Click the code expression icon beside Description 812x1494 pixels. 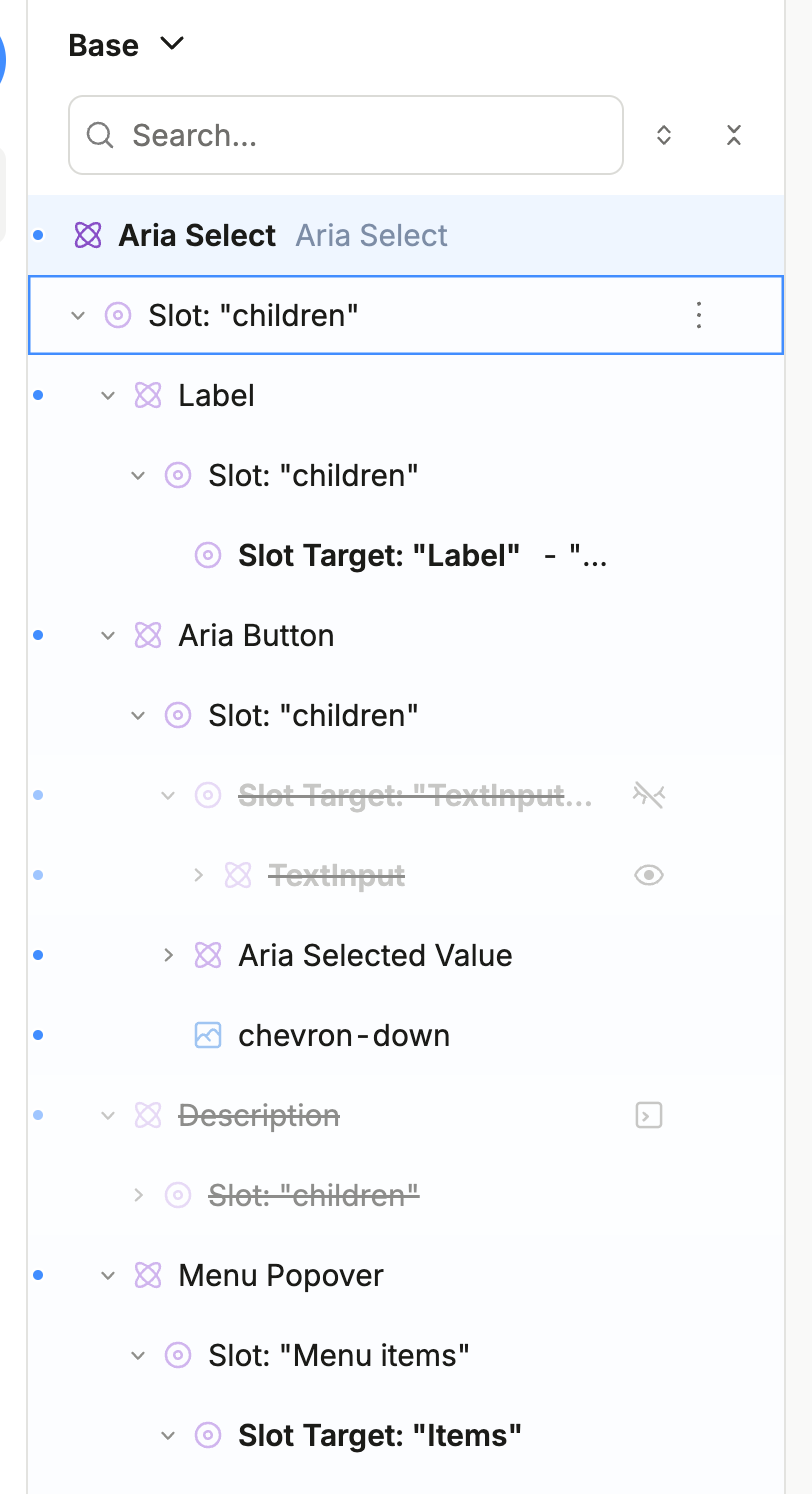[x=649, y=1115]
